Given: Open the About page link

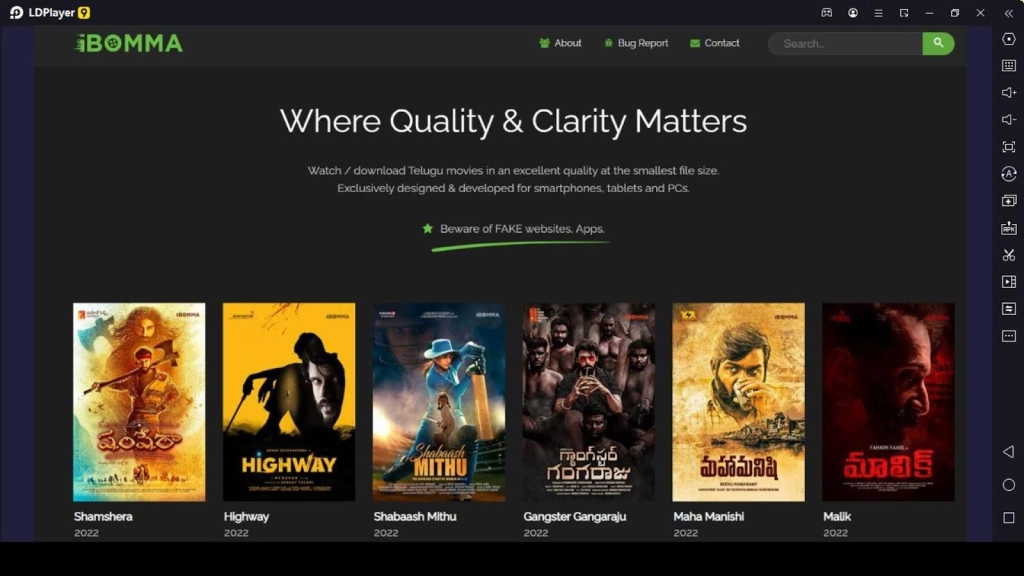Looking at the screenshot, I should pos(560,43).
